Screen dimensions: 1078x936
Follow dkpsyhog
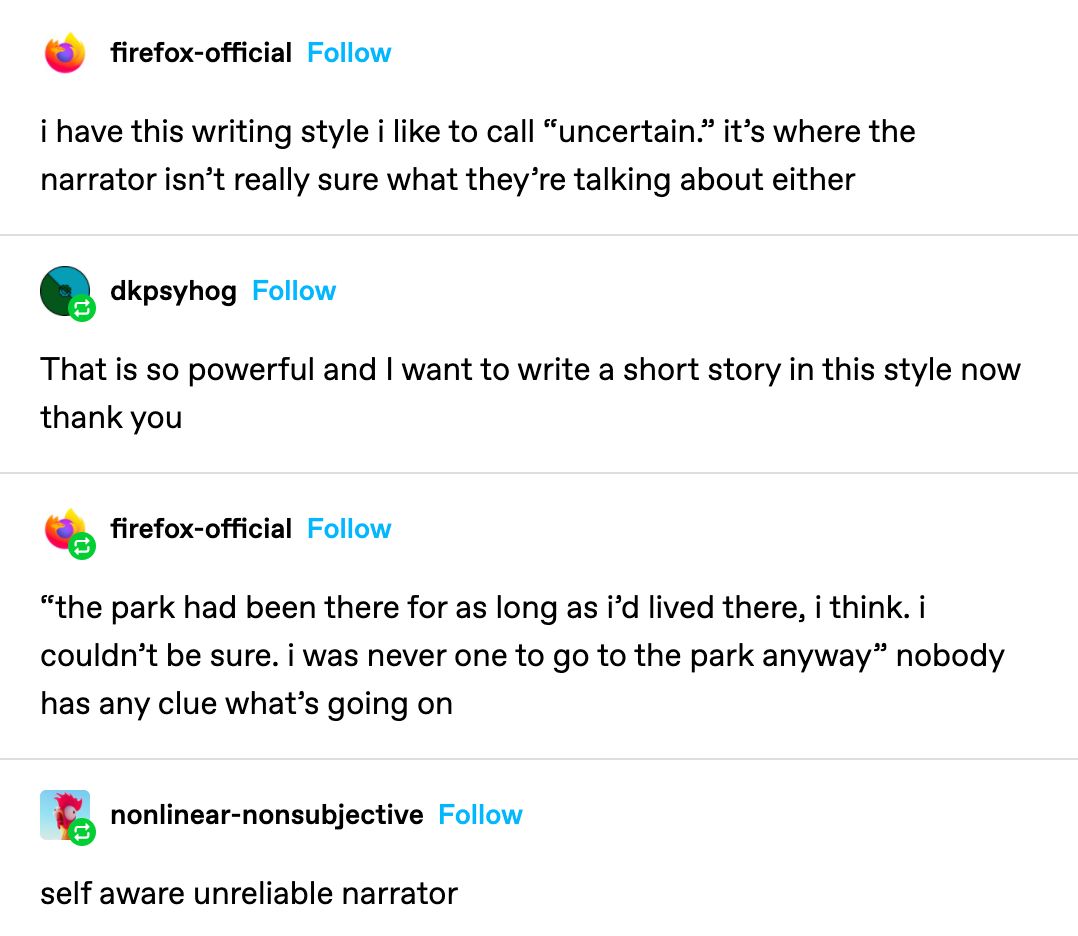(x=294, y=291)
